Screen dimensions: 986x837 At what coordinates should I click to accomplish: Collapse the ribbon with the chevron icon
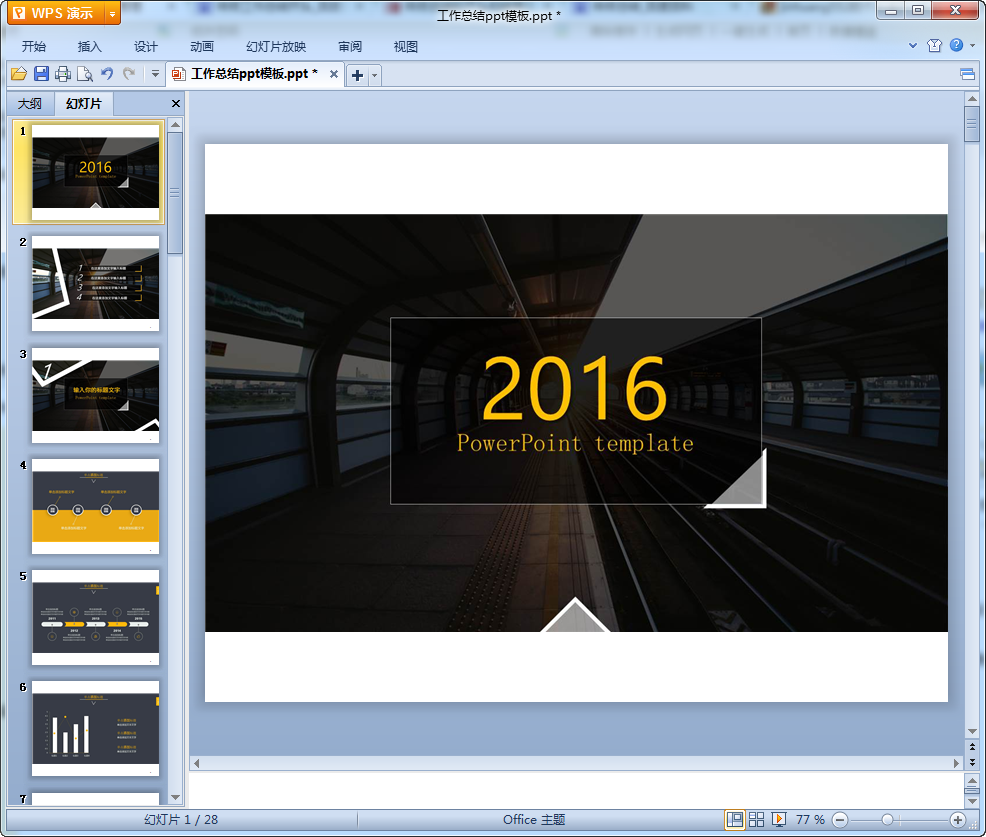pyautogui.click(x=913, y=45)
